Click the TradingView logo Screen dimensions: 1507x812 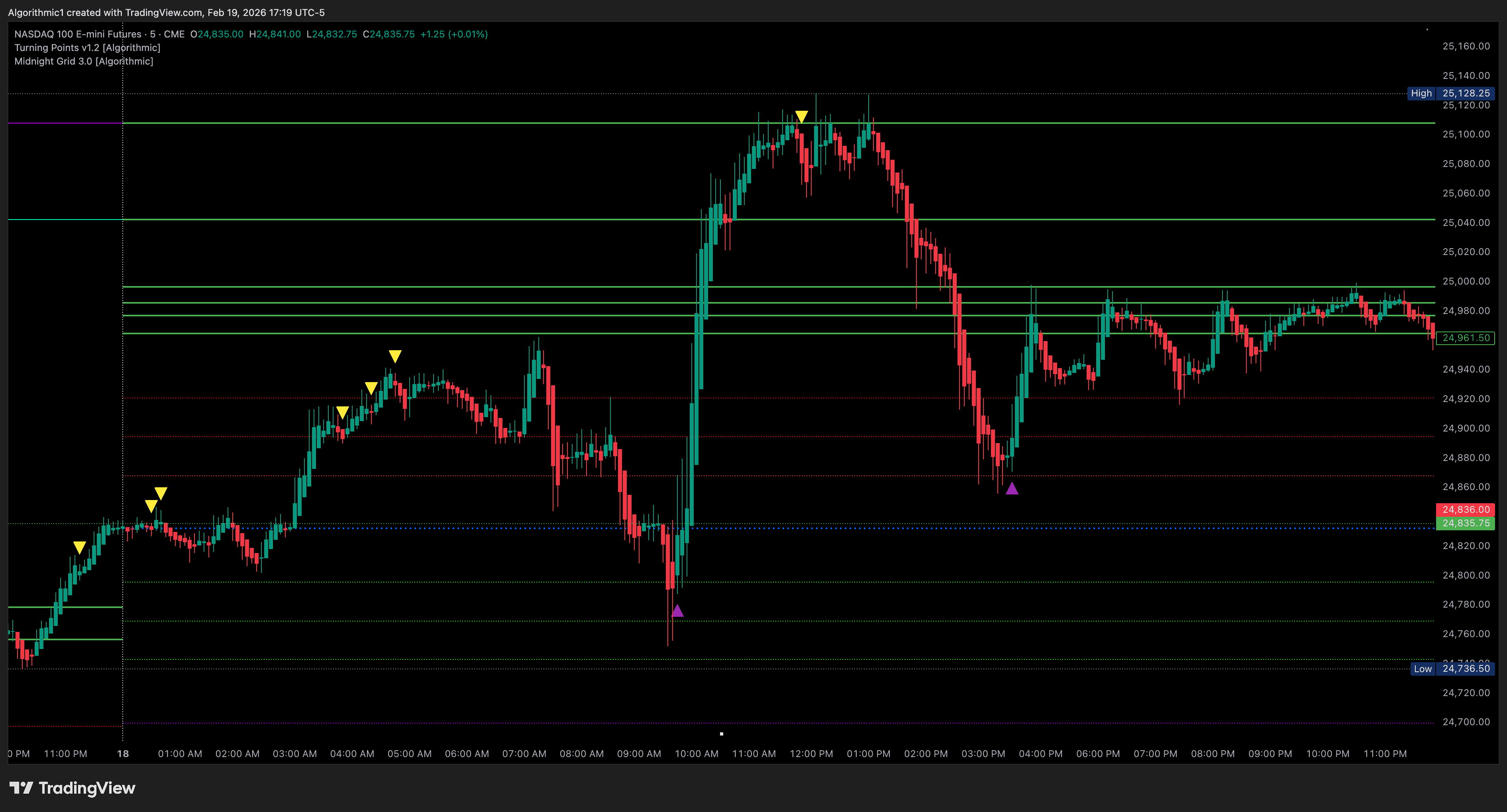pos(76,788)
